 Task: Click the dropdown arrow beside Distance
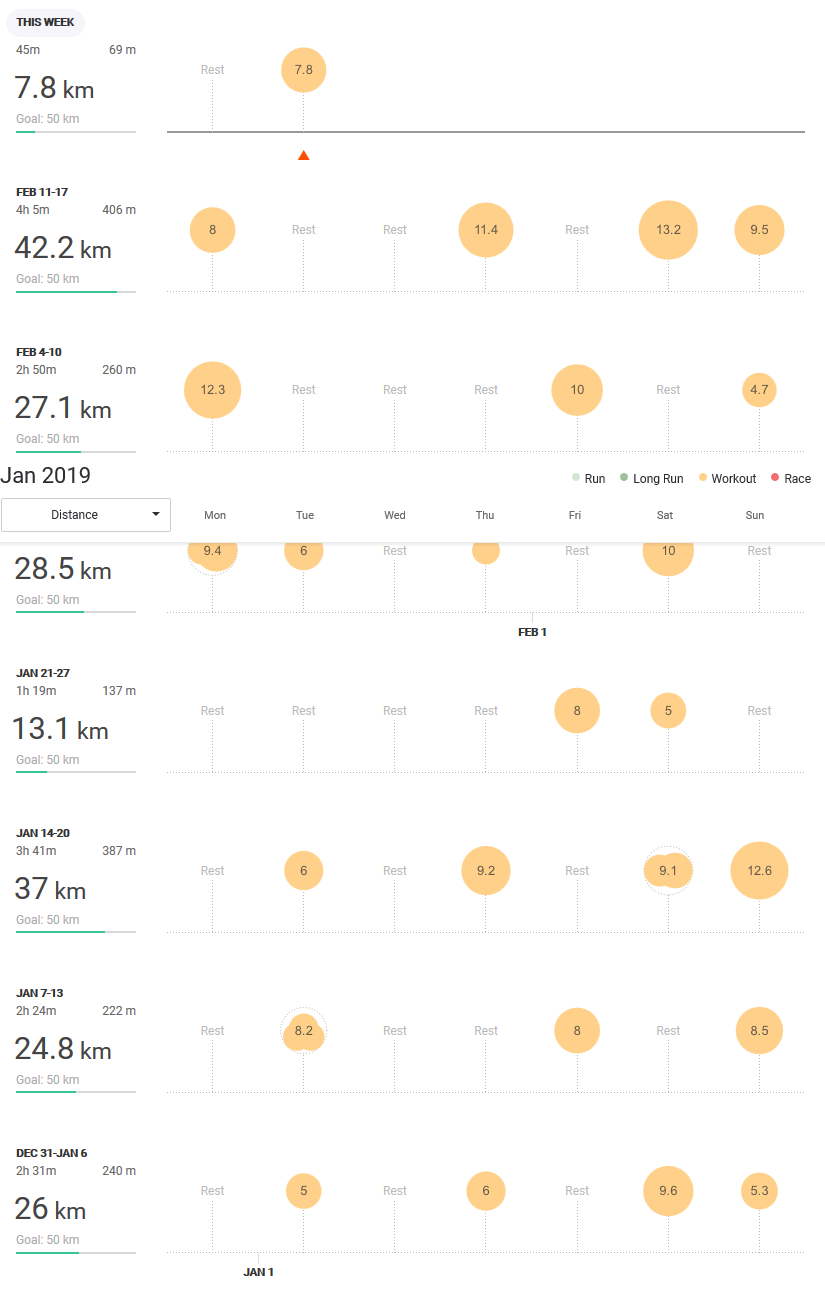[155, 515]
